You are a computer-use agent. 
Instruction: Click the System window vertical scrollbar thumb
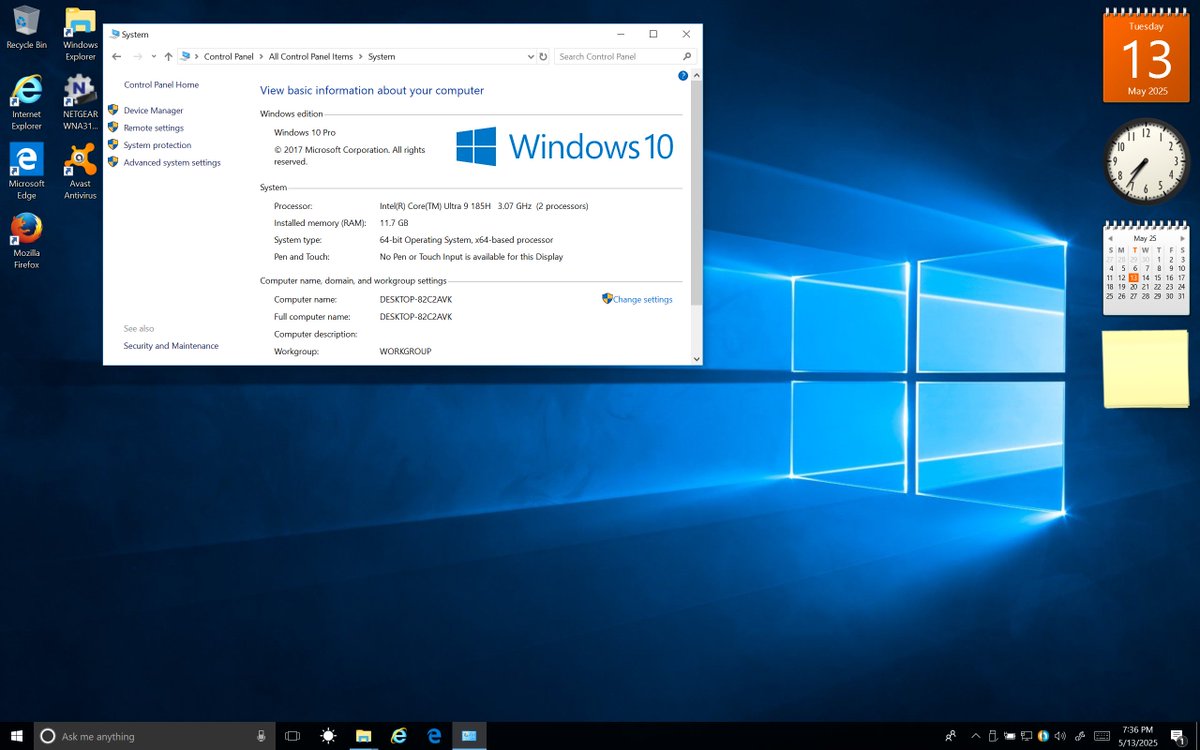(697, 193)
